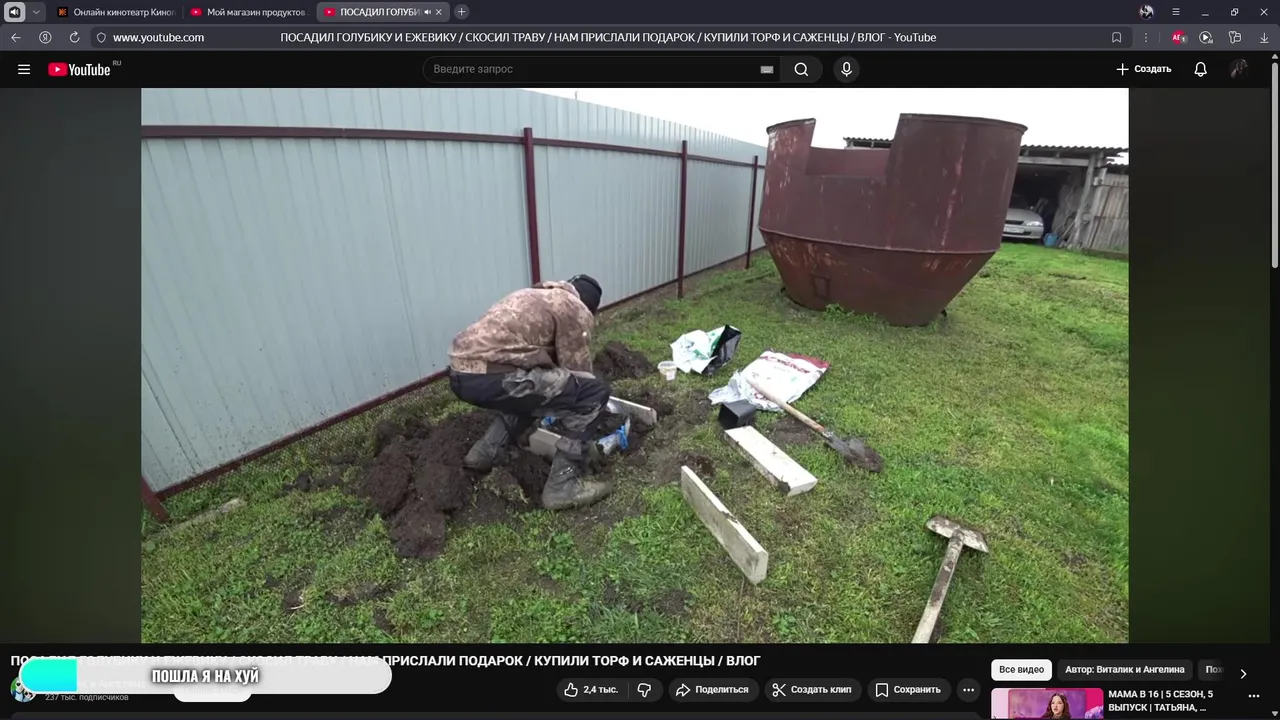Image resolution: width=1280 pixels, height=720 pixels.
Task: Like the video (2,4 тыс.)
Action: 590,690
